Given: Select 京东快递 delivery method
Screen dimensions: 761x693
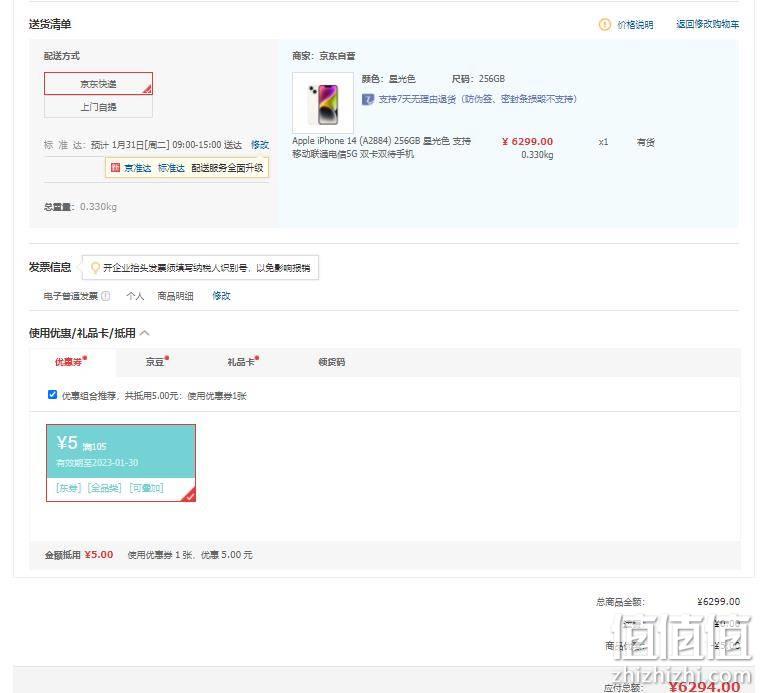Looking at the screenshot, I should point(99,83).
